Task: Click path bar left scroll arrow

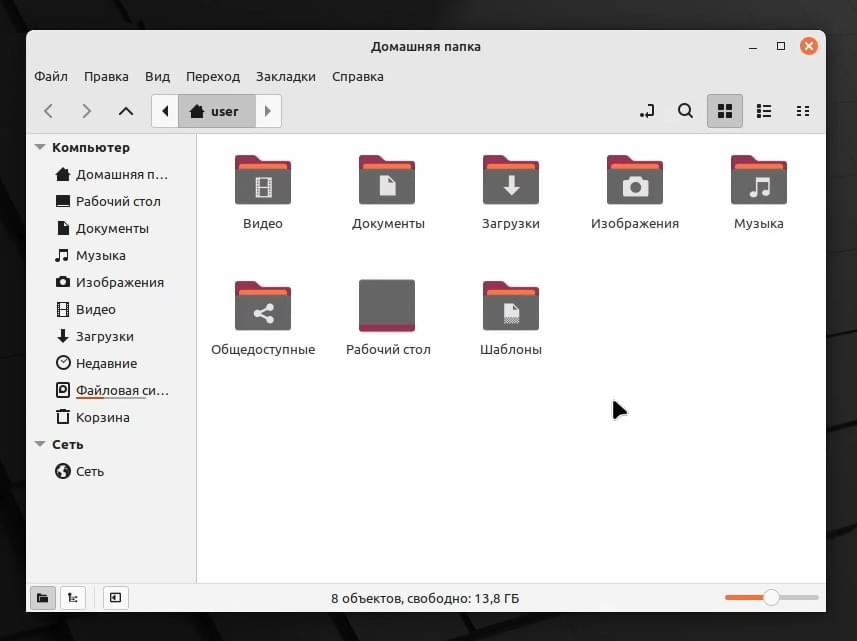Action: 165,111
